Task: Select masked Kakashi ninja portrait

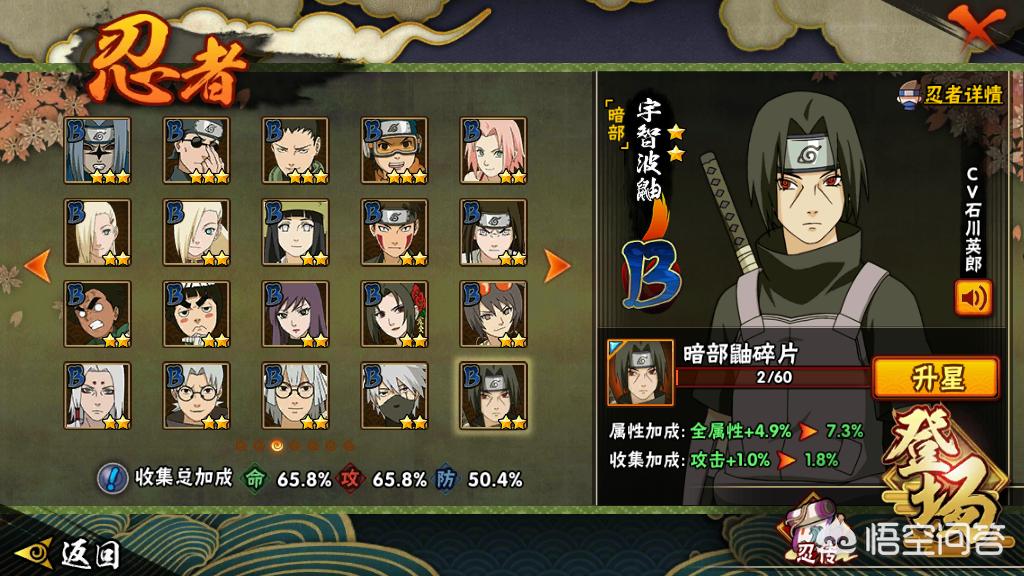Action: [x=394, y=396]
